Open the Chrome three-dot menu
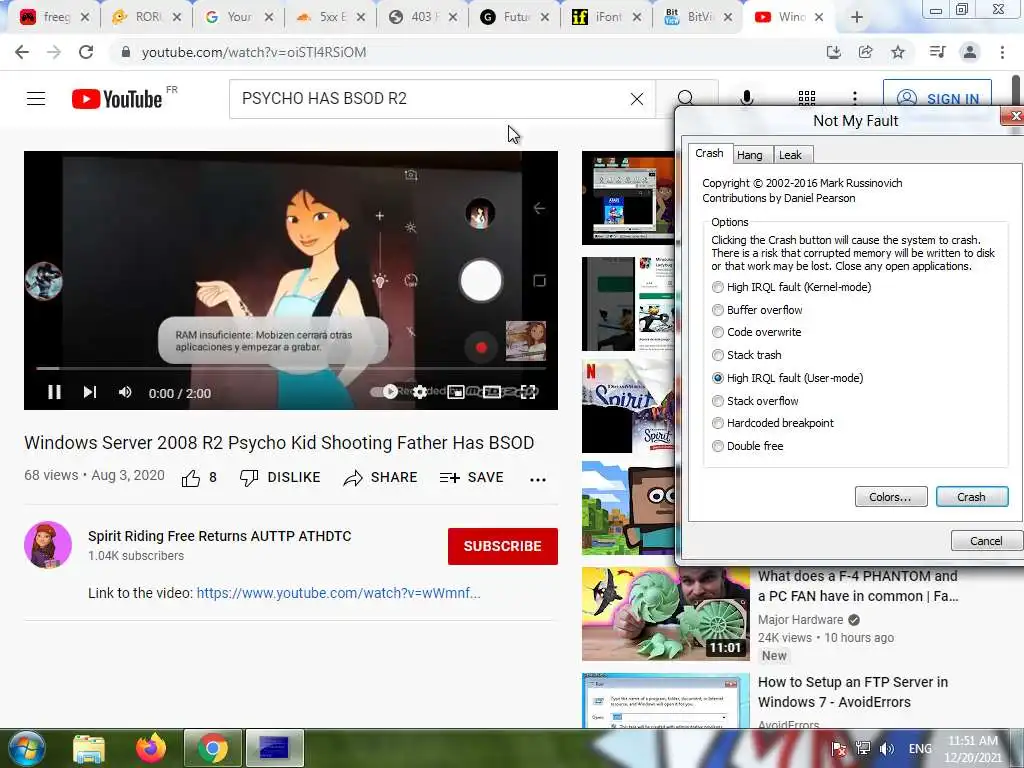Image resolution: width=1024 pixels, height=768 pixels. pyautogui.click(x=1002, y=52)
